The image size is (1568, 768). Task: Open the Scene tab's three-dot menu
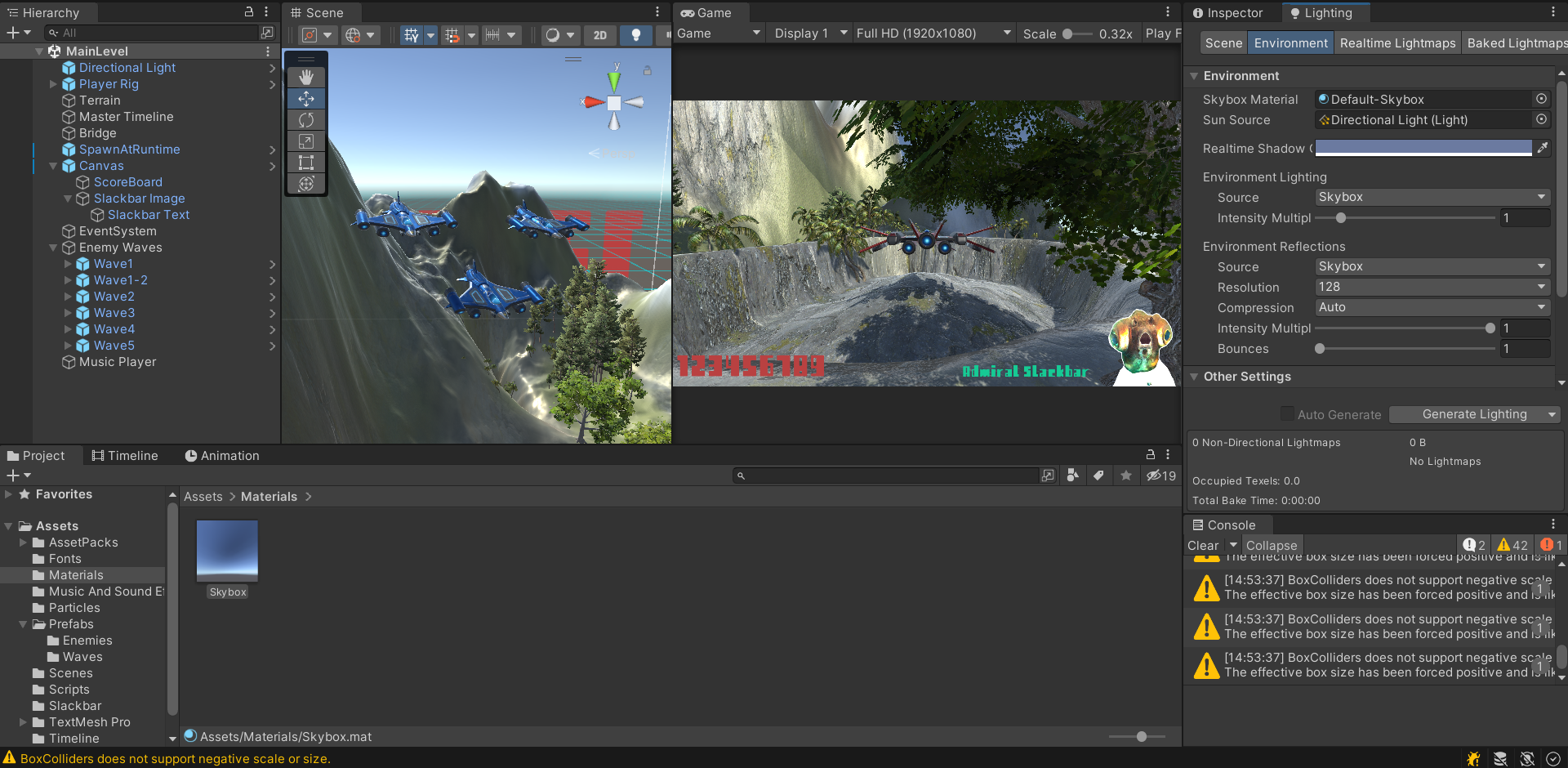[x=657, y=12]
